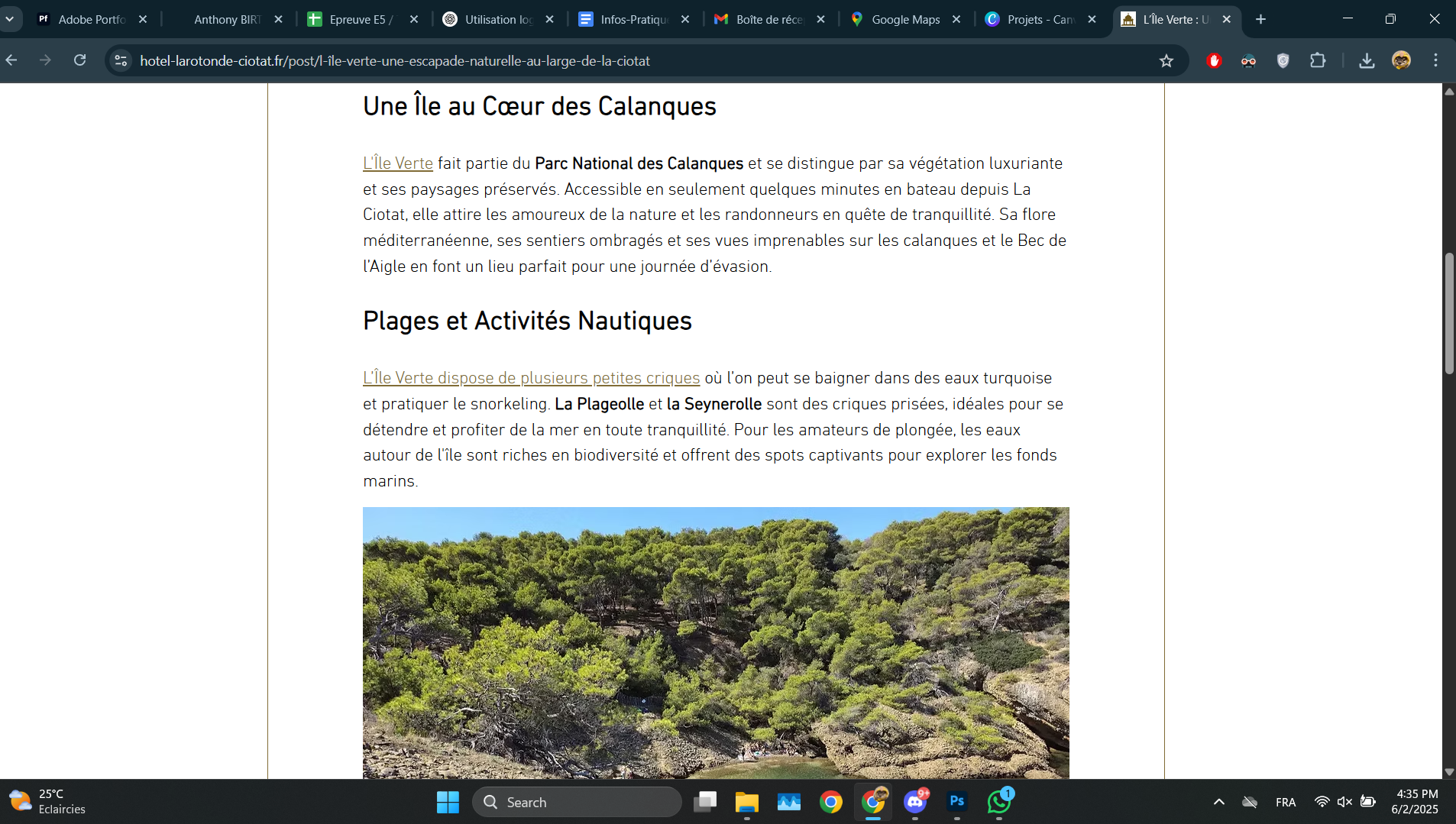The width and height of the screenshot is (1456, 824).
Task: Open Chrome three-dot menu
Action: coord(1435,61)
